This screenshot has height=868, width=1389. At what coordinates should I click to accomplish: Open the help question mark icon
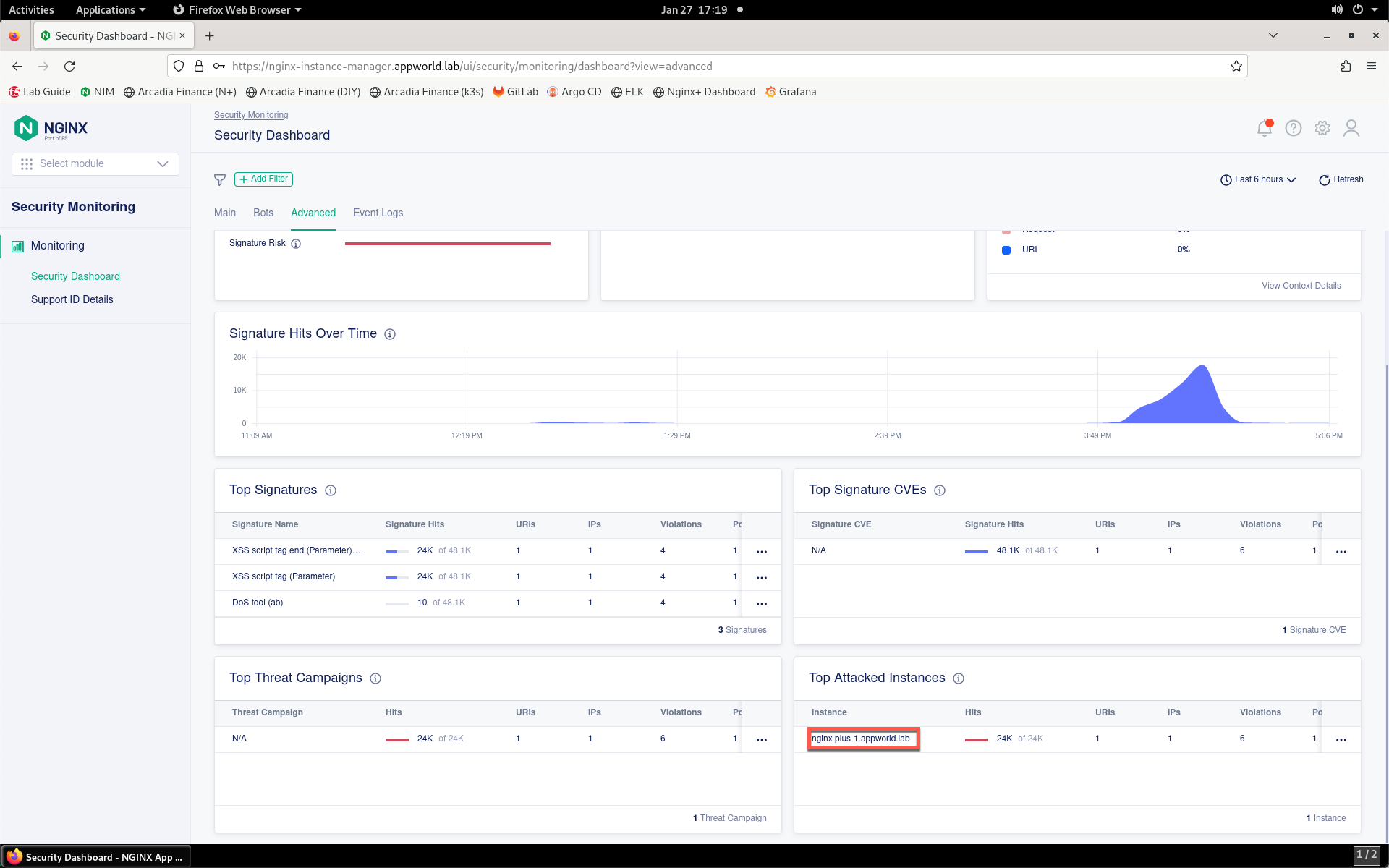pyautogui.click(x=1294, y=128)
